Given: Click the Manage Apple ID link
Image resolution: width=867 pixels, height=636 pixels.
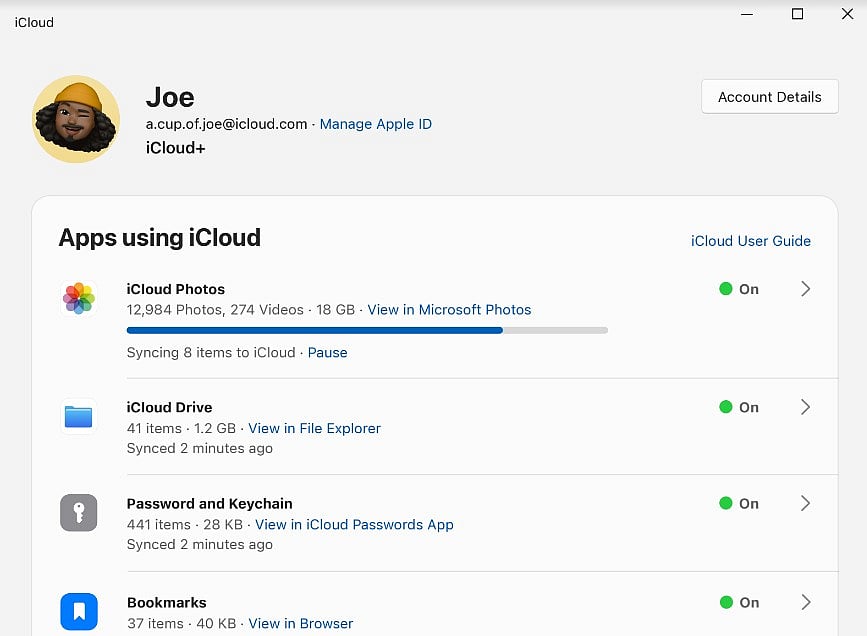Looking at the screenshot, I should [375, 124].
